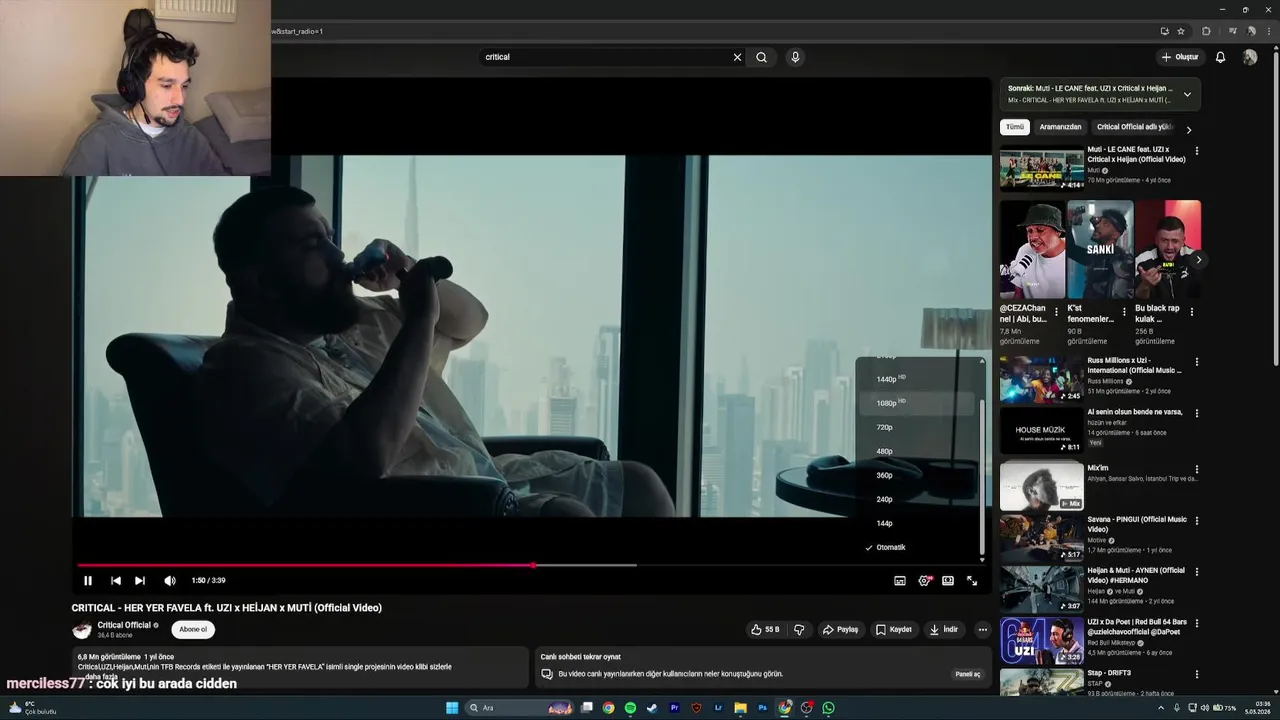The height and width of the screenshot is (720, 1280).
Task: Select the checked Otomatik quality option
Action: coord(917,547)
